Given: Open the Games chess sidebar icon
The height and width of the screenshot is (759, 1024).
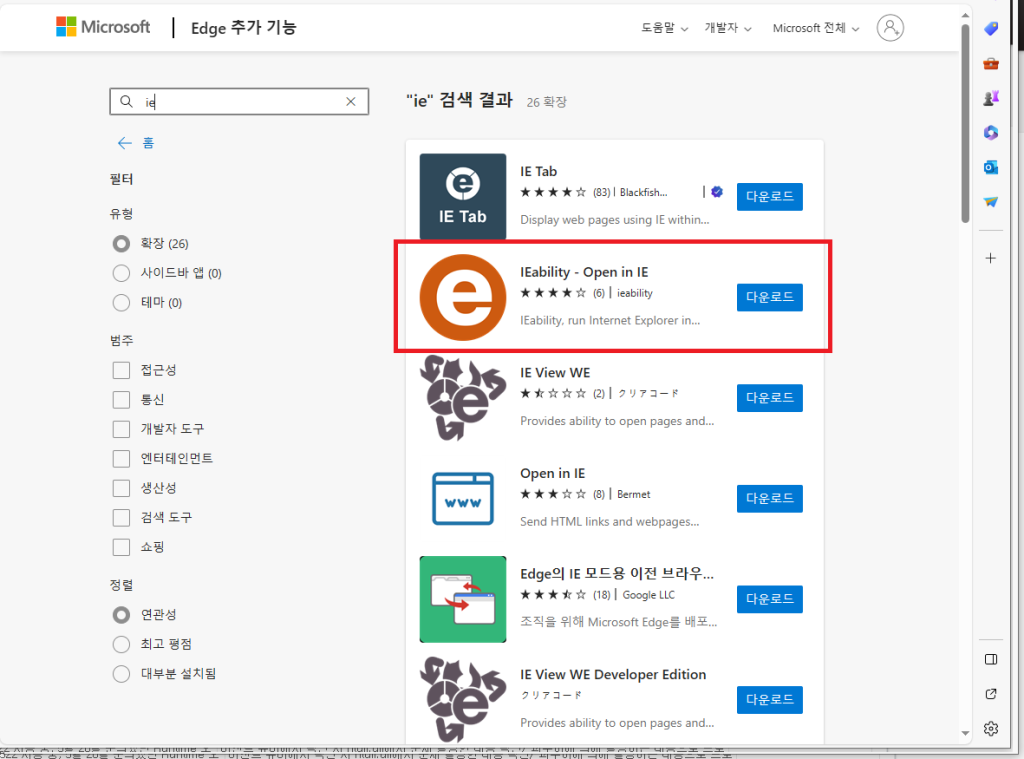Looking at the screenshot, I should click(991, 98).
